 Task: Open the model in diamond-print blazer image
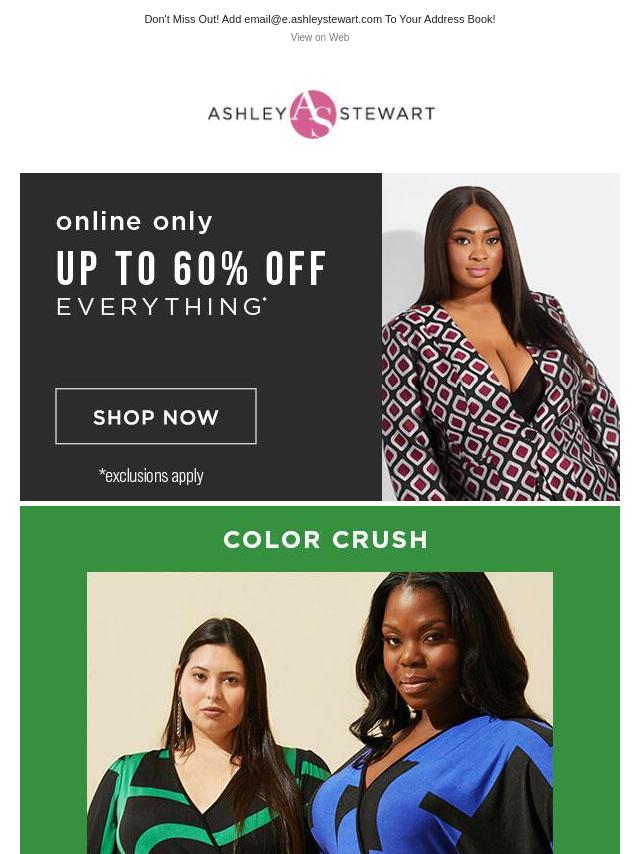(x=501, y=337)
